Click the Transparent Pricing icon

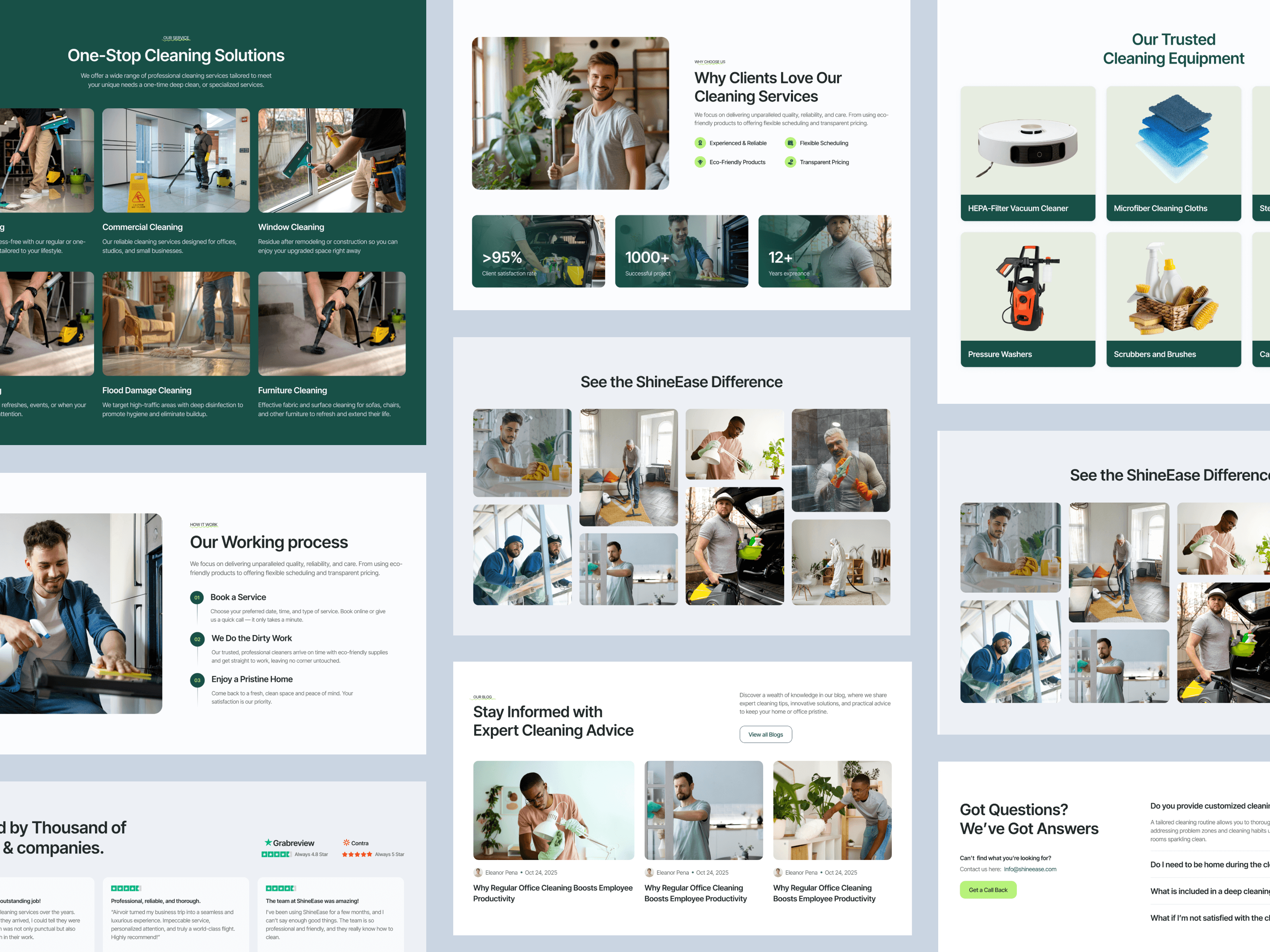(791, 162)
